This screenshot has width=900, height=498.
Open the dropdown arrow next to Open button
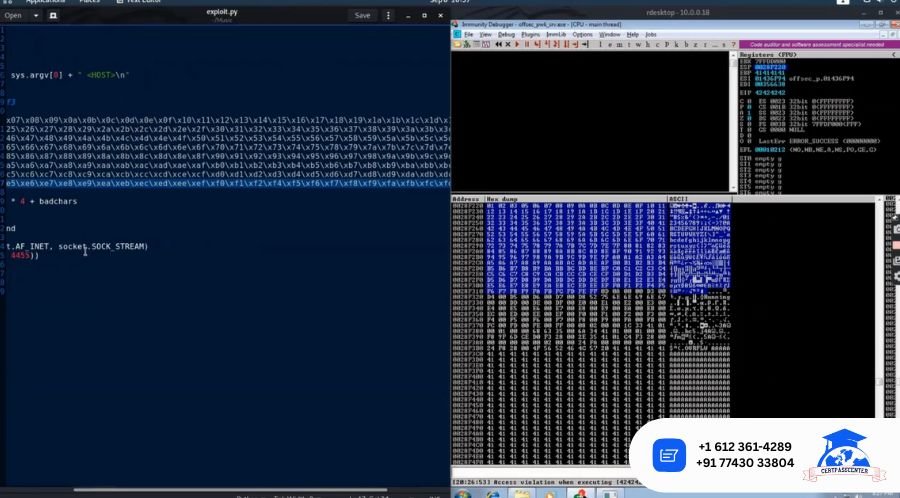click(x=36, y=15)
